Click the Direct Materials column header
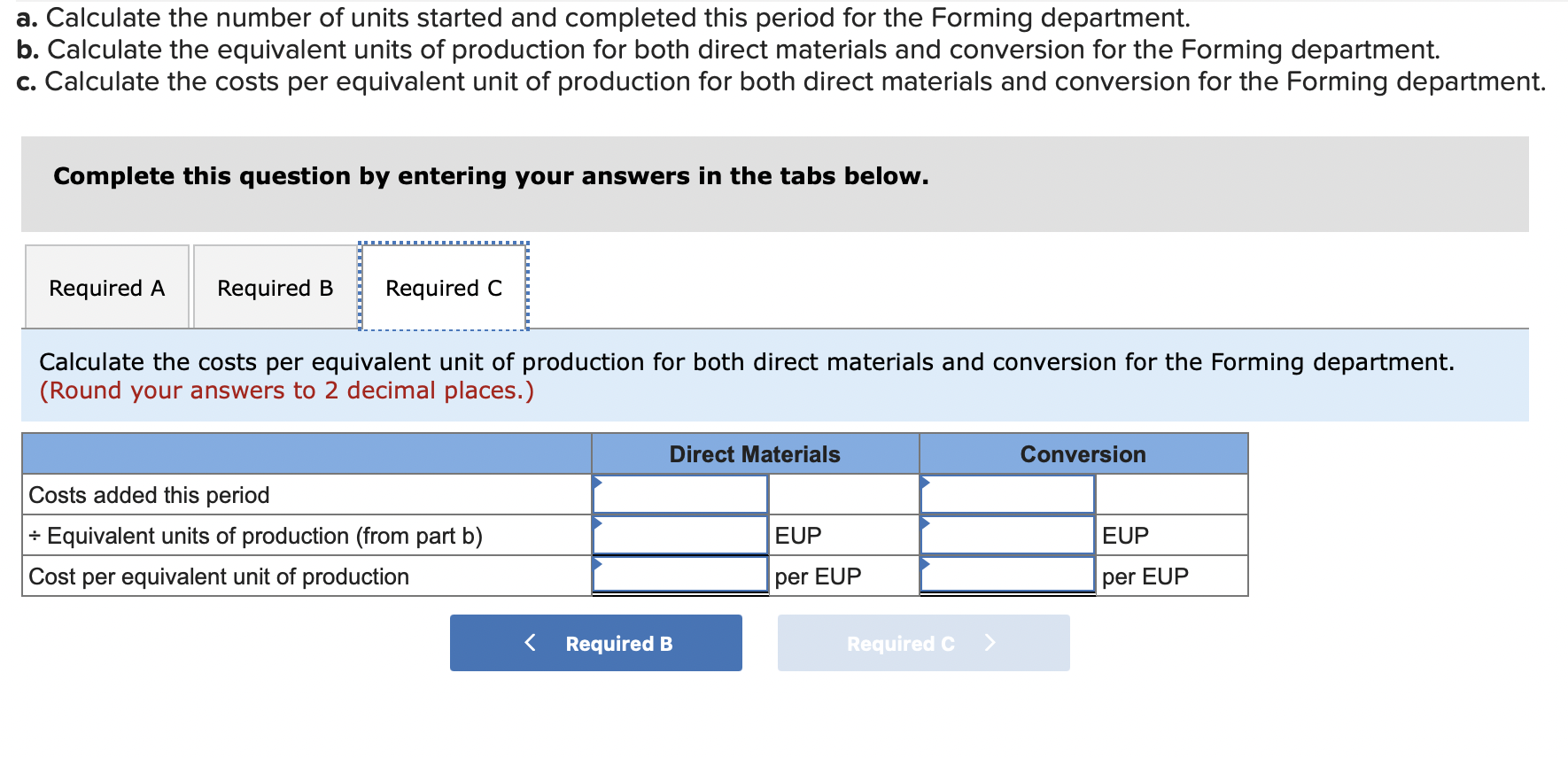Screen dimensions: 1568x758 755,454
